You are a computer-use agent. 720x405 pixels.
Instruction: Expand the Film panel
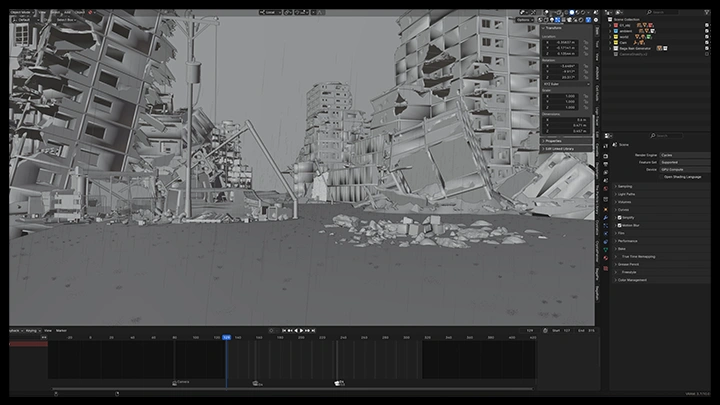(x=662, y=233)
